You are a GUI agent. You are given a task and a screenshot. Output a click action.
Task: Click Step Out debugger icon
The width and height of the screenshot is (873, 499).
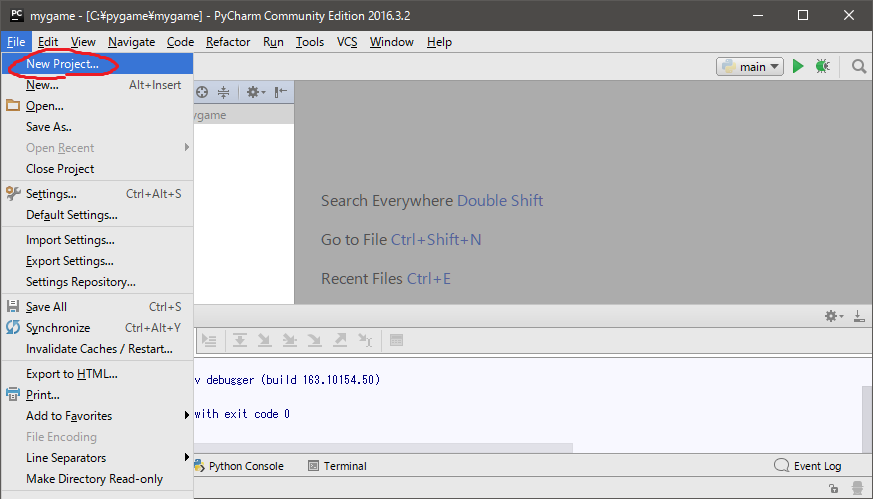click(x=340, y=340)
